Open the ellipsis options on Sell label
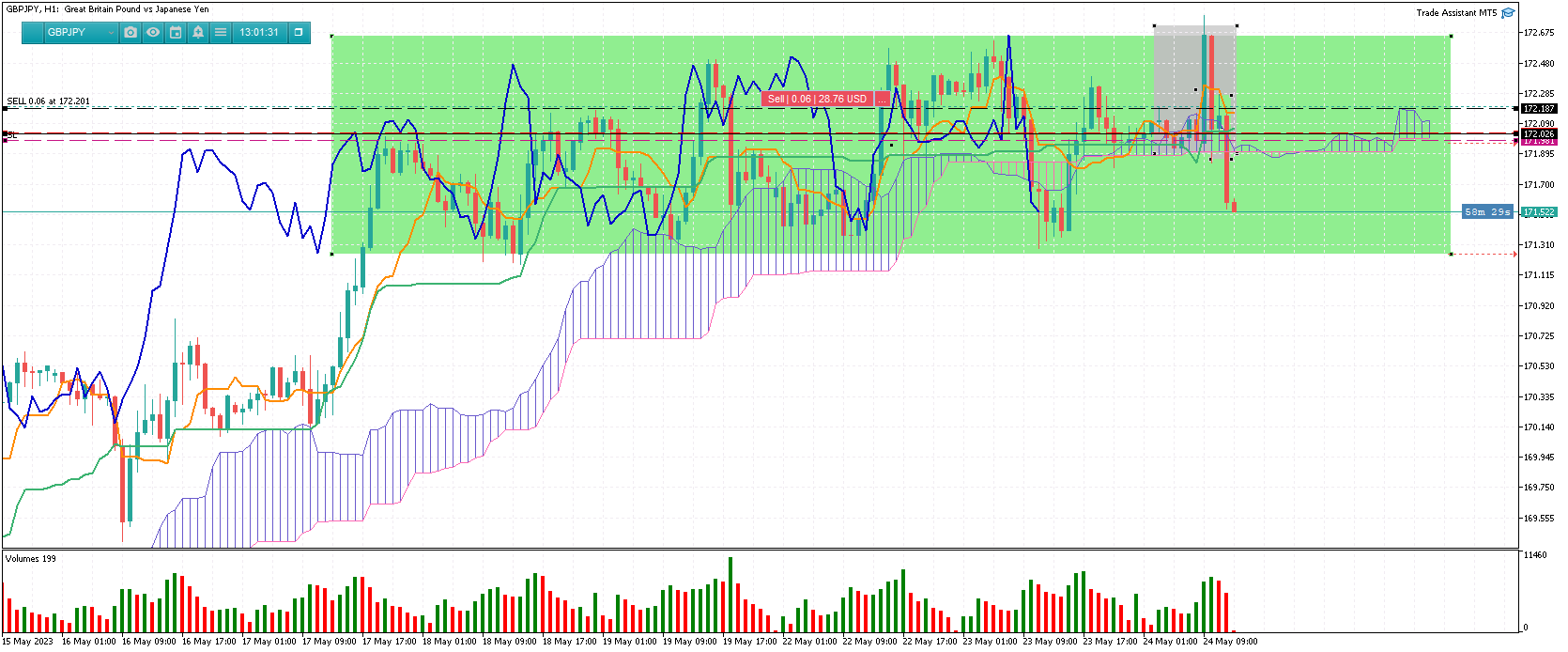This screenshot has height=652, width=1568. (x=883, y=99)
